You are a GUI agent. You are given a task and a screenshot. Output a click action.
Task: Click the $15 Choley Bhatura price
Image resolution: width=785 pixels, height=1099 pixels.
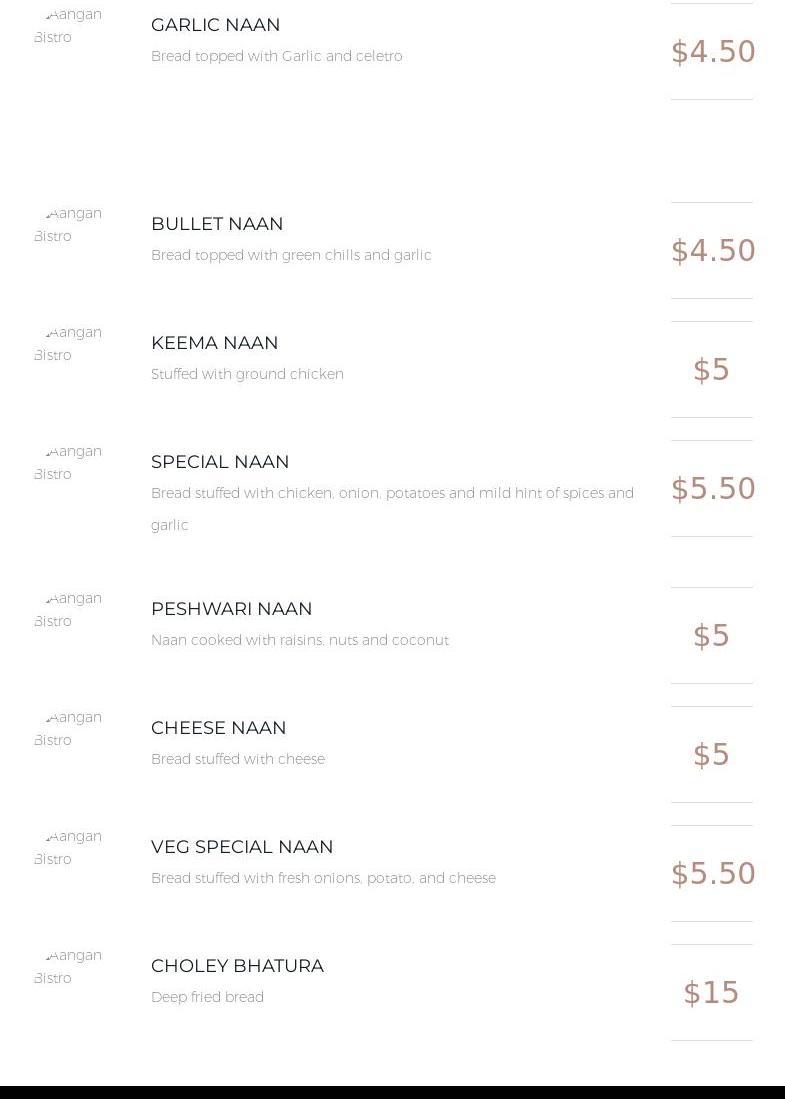tap(712, 993)
